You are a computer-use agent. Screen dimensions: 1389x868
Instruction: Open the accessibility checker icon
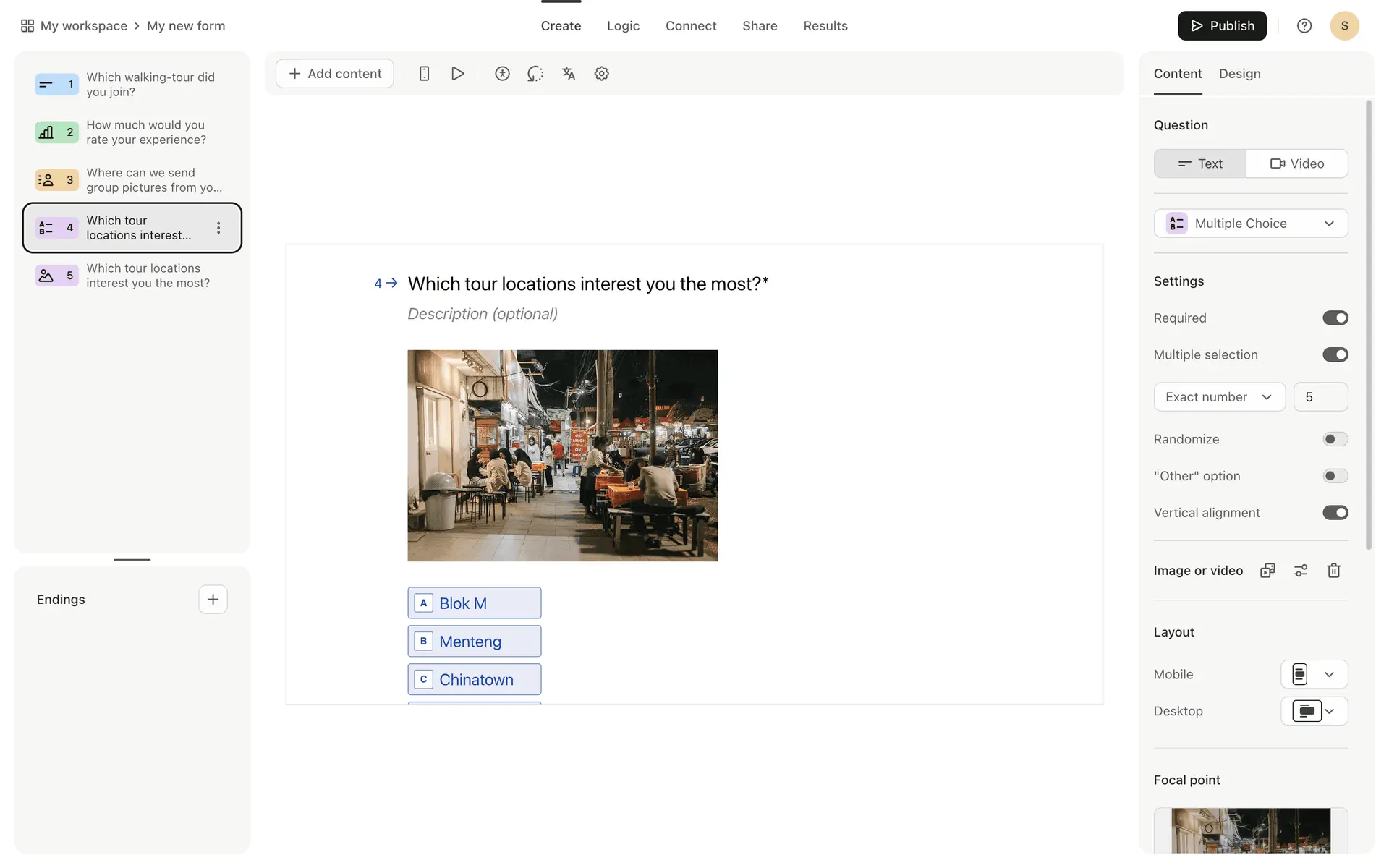tap(502, 74)
